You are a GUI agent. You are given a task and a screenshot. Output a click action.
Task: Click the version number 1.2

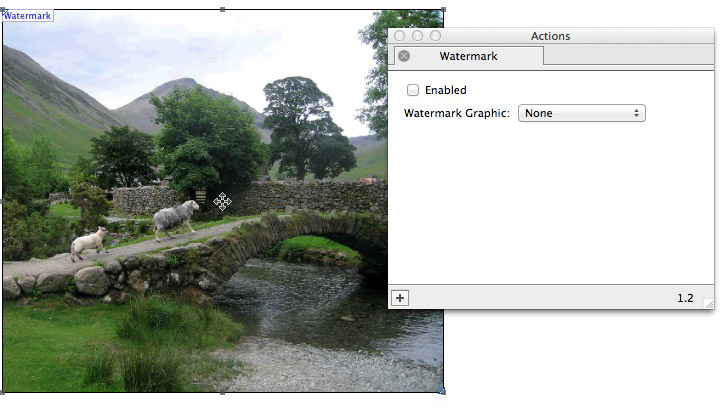click(685, 298)
